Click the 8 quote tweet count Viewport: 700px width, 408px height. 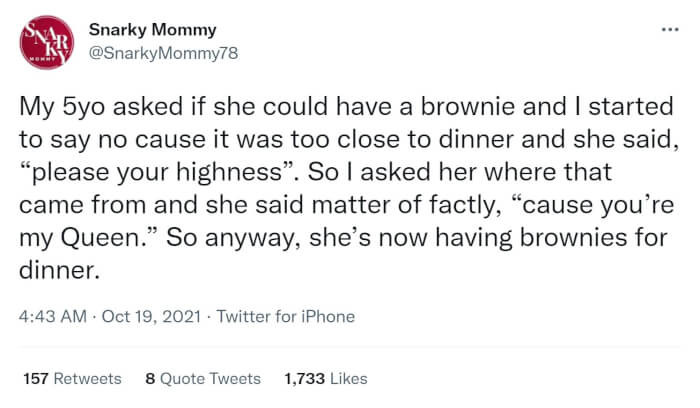[x=150, y=379]
